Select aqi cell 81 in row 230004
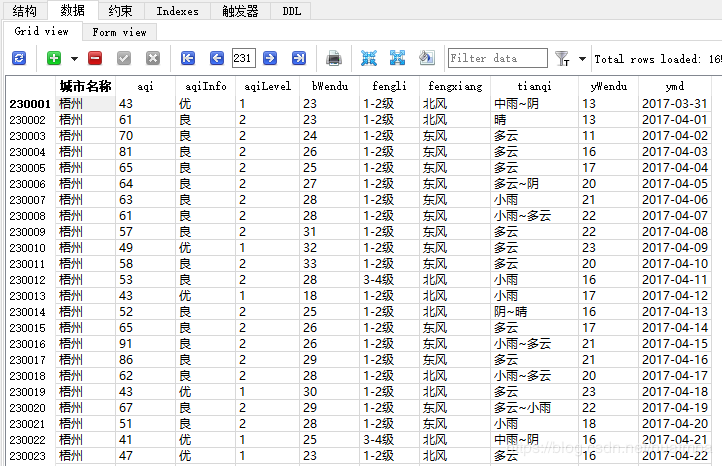722x466 pixels. point(146,152)
